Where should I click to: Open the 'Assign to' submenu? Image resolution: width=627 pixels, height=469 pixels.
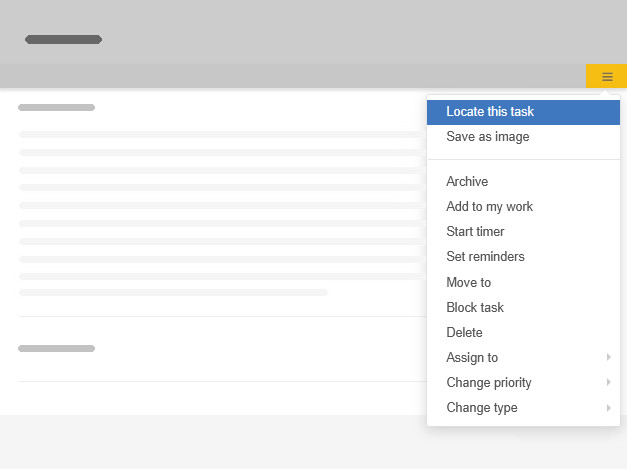[472, 358]
